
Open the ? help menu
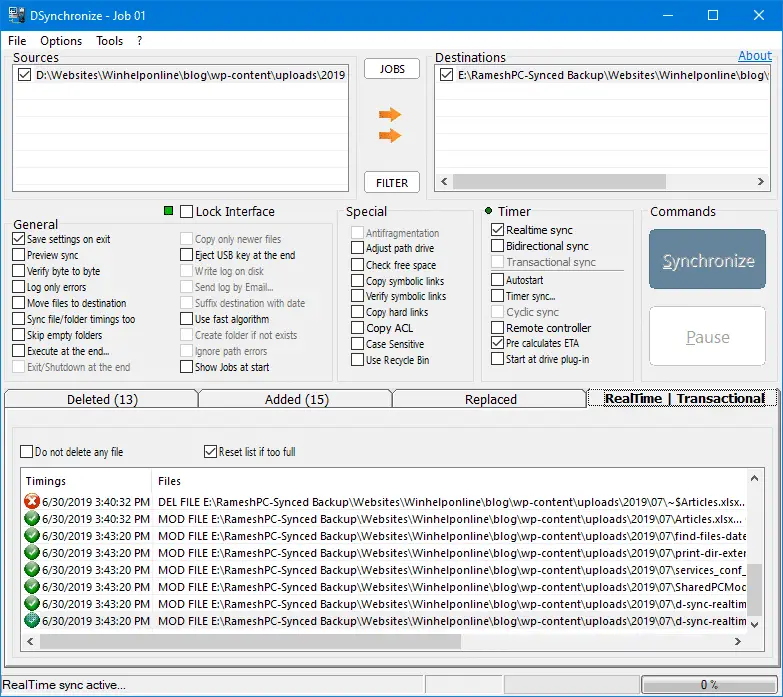pyautogui.click(x=139, y=40)
